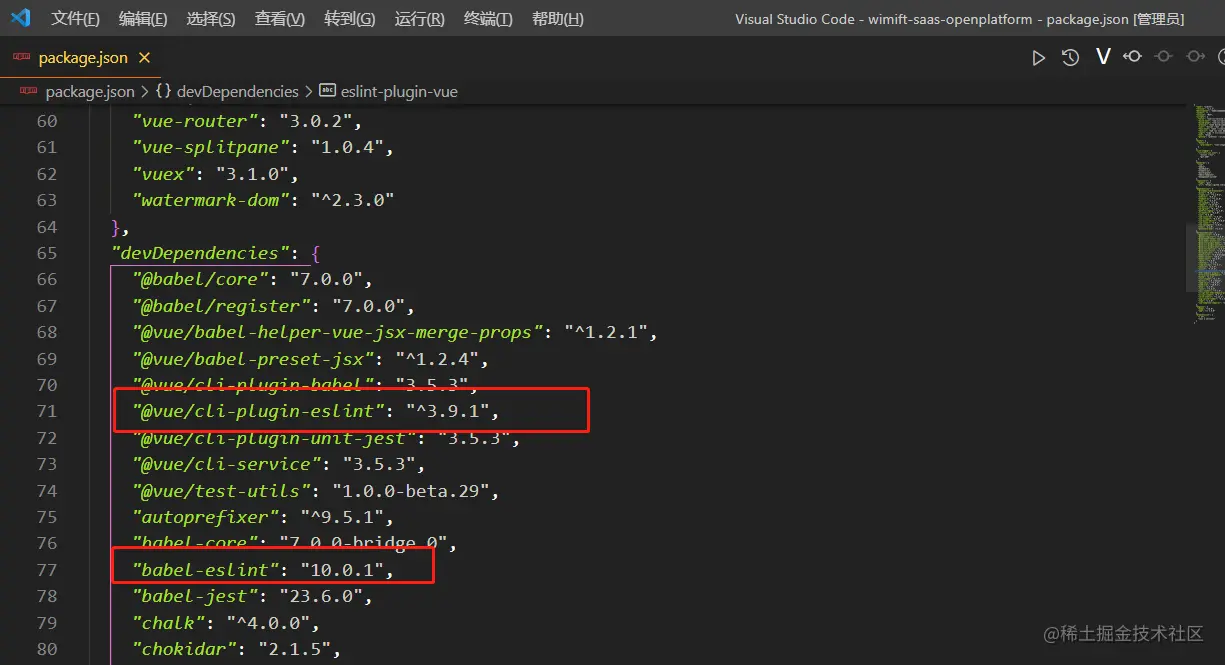The width and height of the screenshot is (1225, 665).
Task: Click "@vue/cli-plugin-eslint" key text
Action: coord(259,411)
